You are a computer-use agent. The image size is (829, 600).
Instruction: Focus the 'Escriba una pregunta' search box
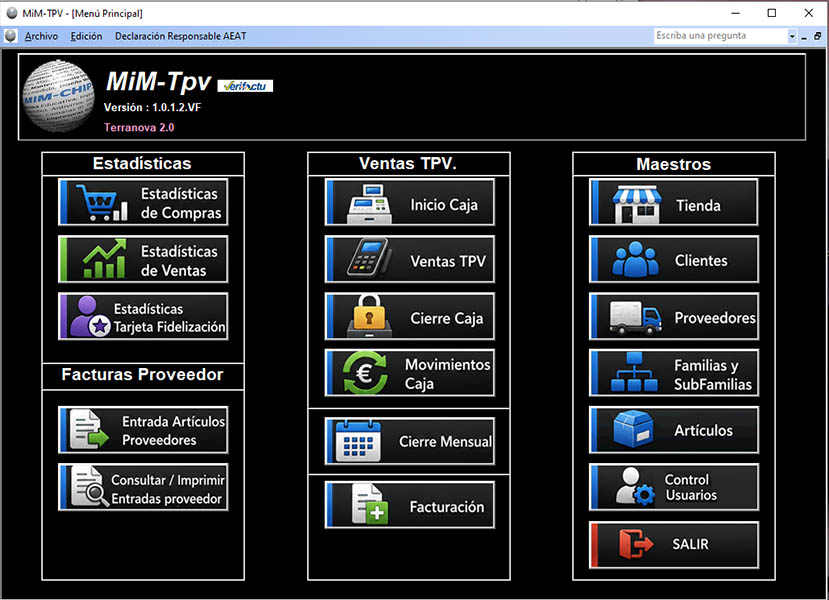tap(721, 36)
